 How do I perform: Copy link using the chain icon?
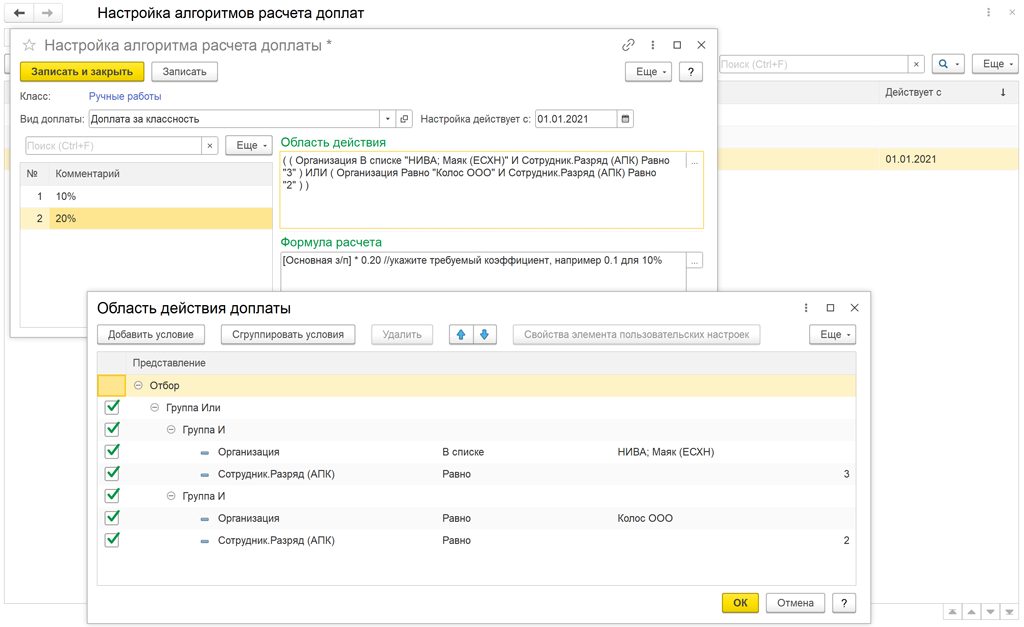click(628, 45)
